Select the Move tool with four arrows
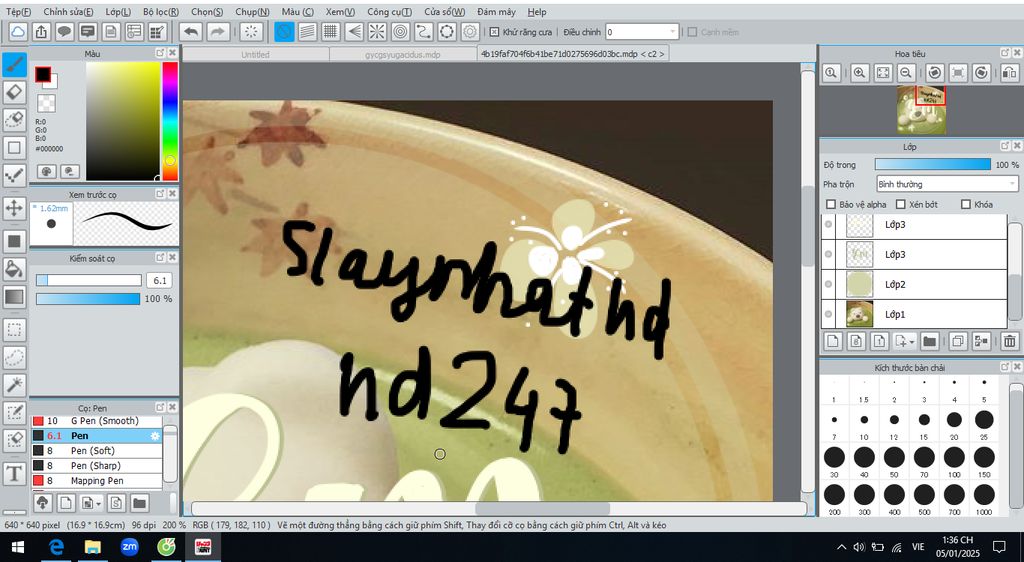 click(x=14, y=208)
